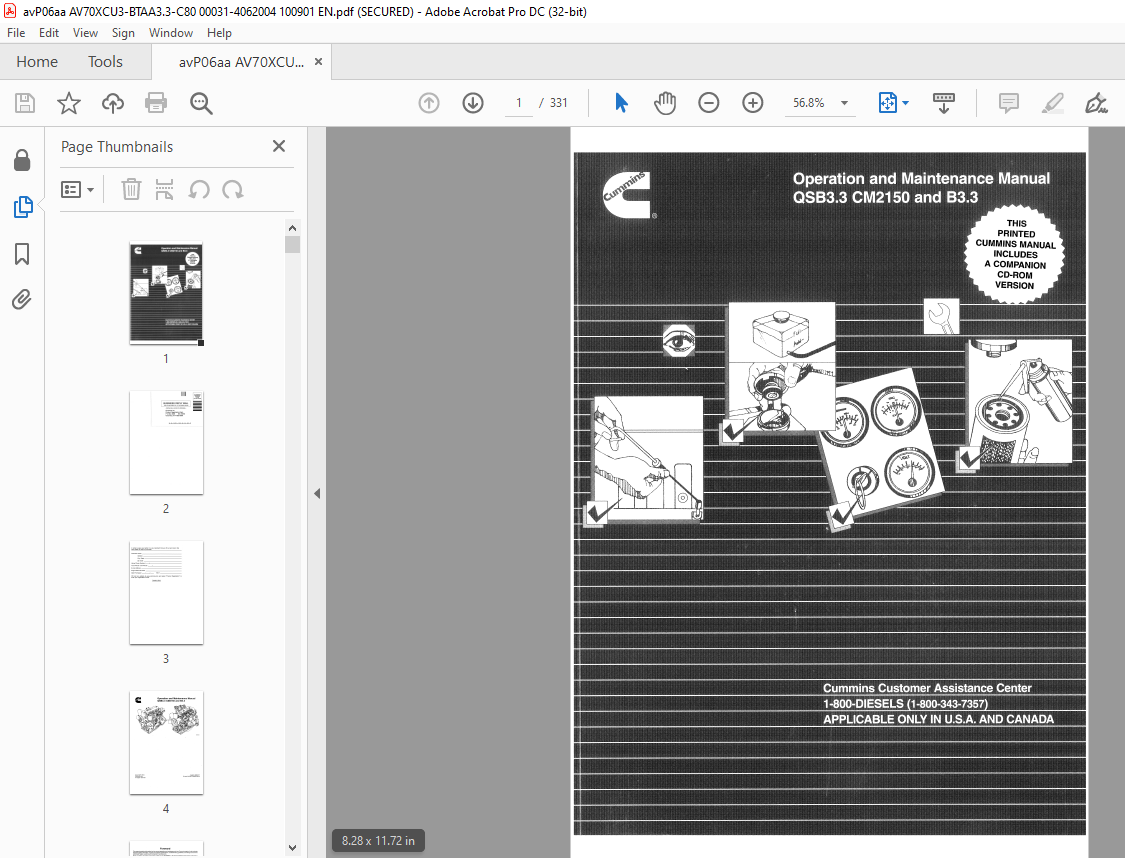Open the Edit menu
Screen dimensions: 1125x858
(49, 33)
